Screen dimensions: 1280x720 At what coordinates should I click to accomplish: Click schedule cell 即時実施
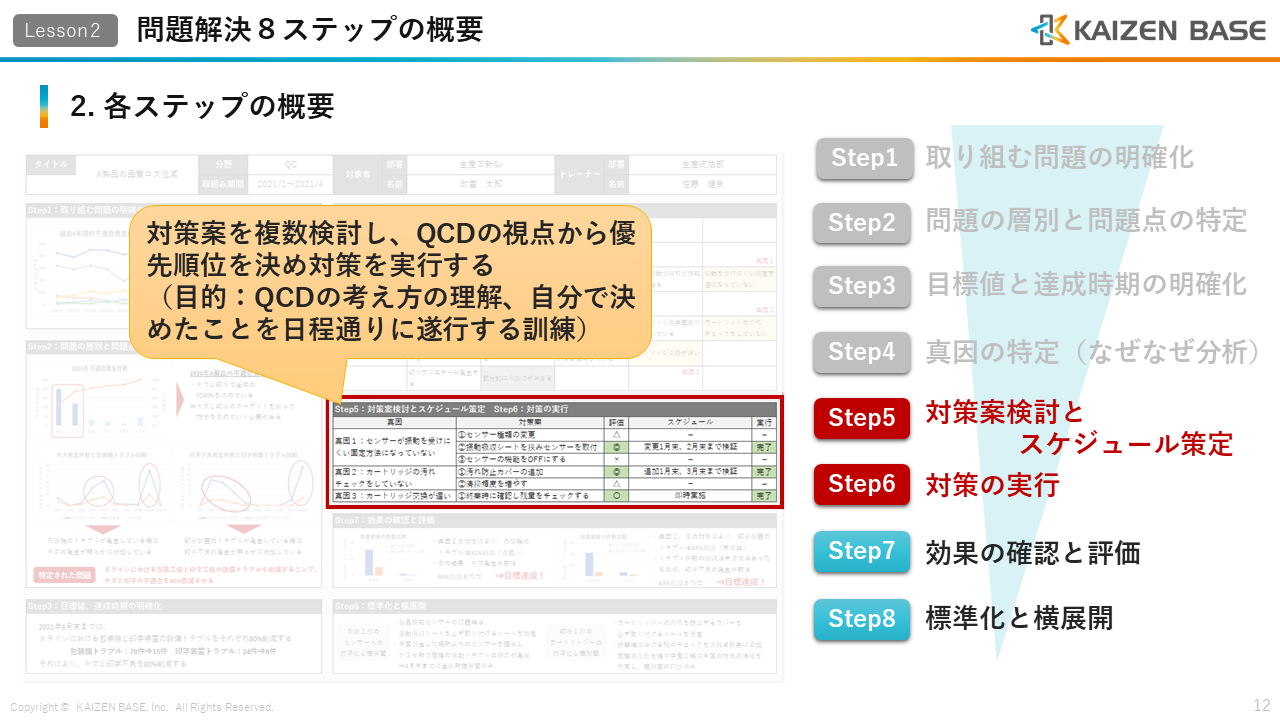(690, 496)
